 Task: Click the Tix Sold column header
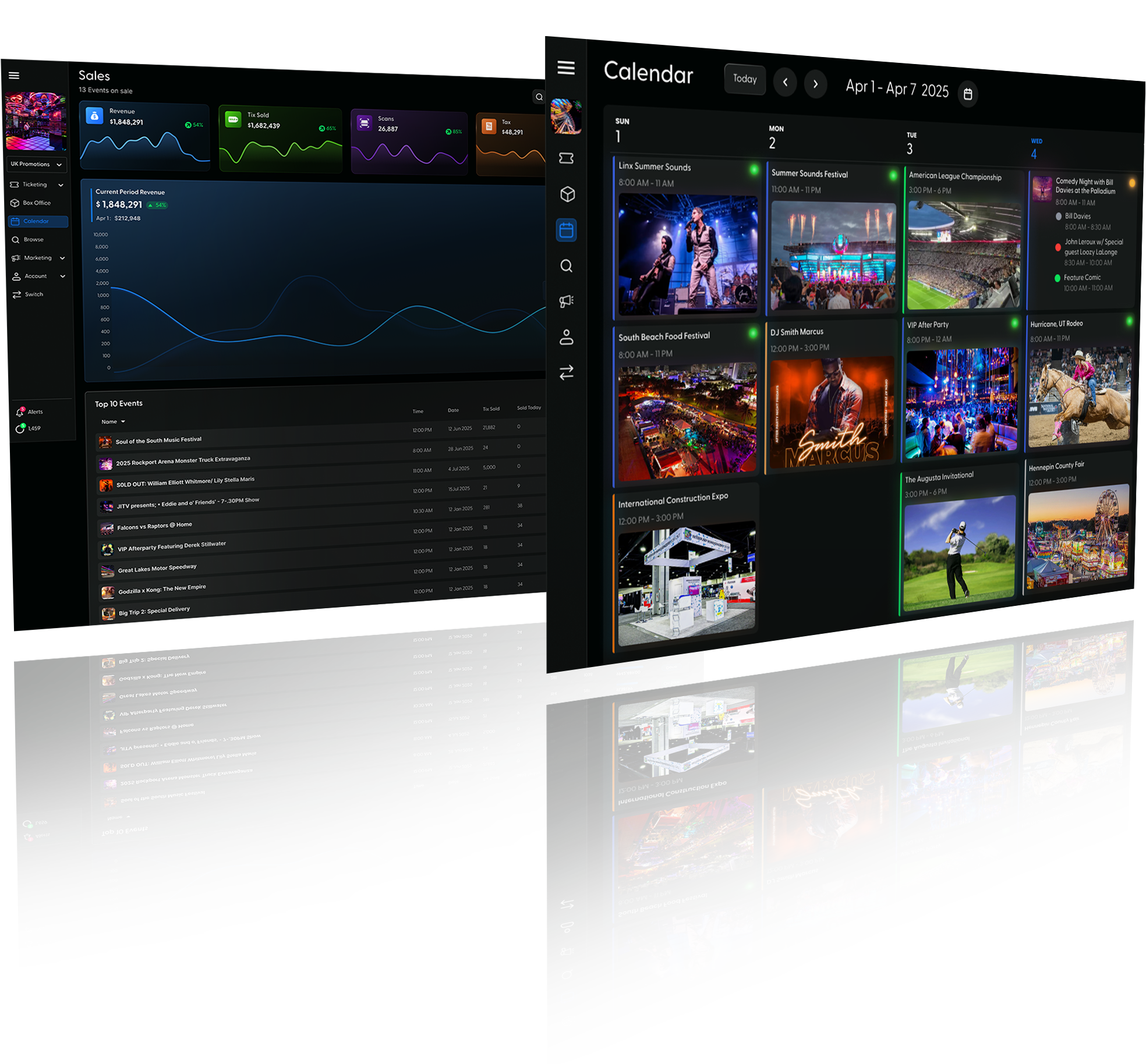pyautogui.click(x=491, y=409)
